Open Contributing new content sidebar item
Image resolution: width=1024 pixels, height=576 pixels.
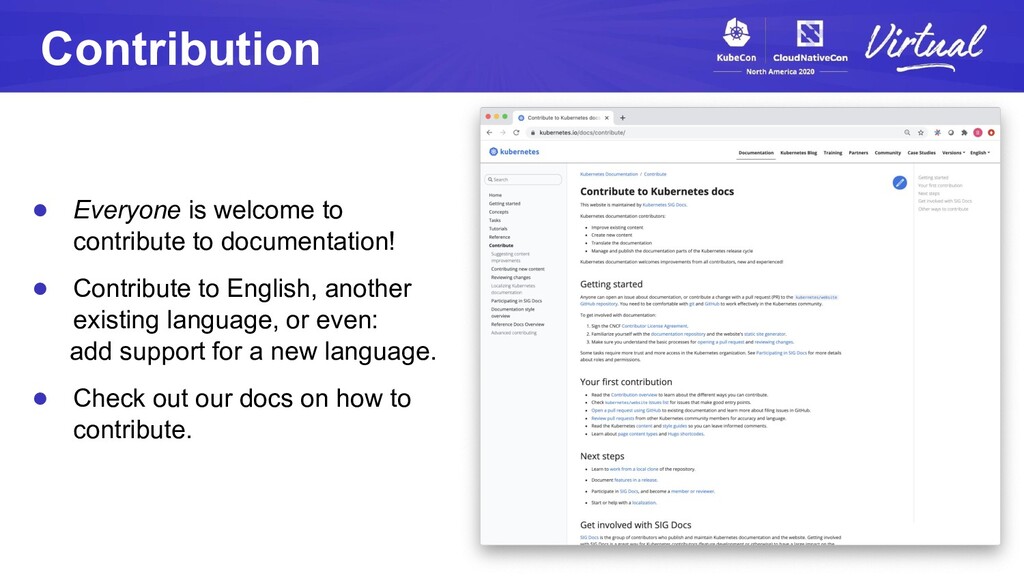coord(518,269)
